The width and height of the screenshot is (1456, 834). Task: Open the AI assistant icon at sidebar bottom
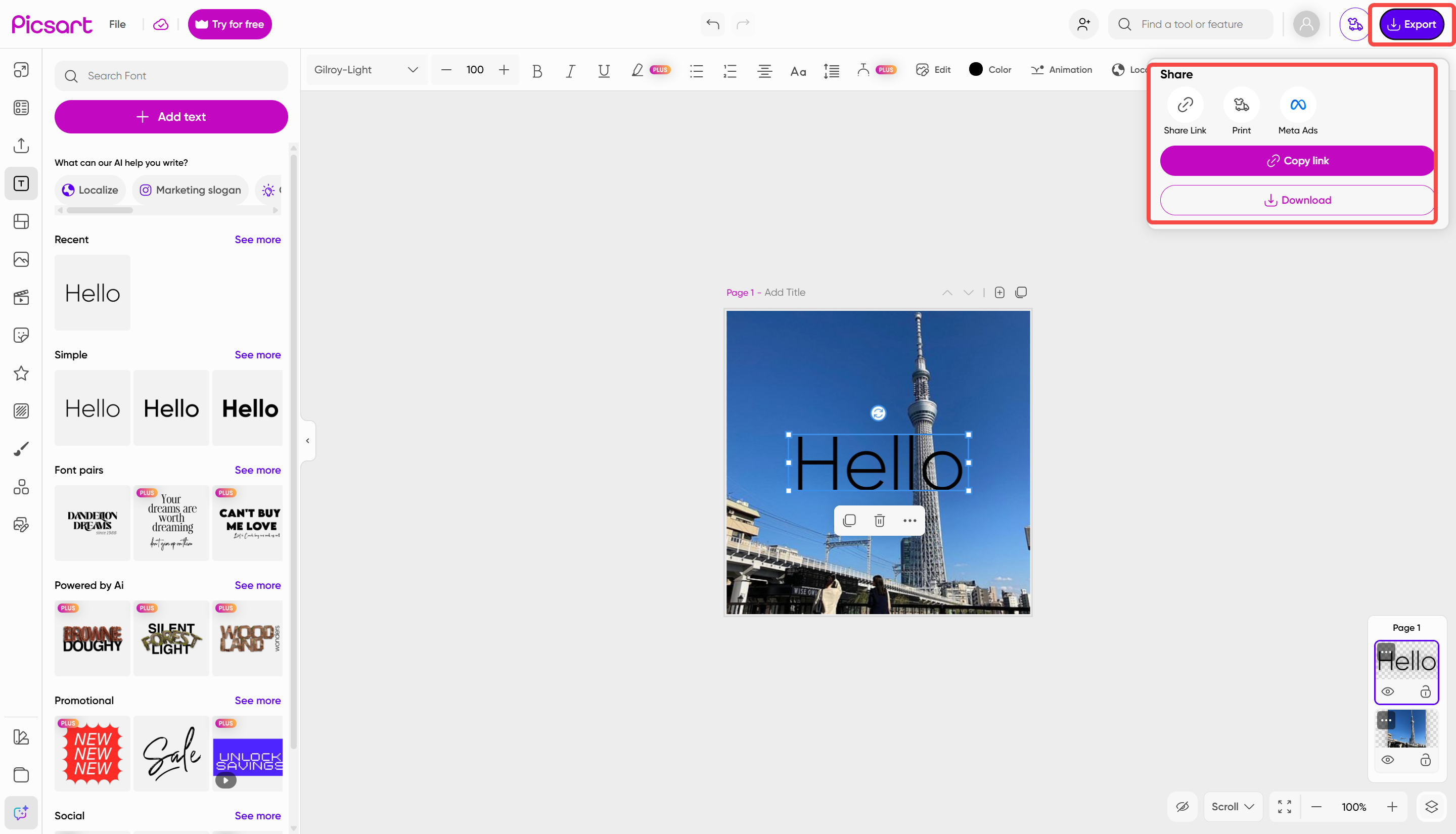point(21,812)
